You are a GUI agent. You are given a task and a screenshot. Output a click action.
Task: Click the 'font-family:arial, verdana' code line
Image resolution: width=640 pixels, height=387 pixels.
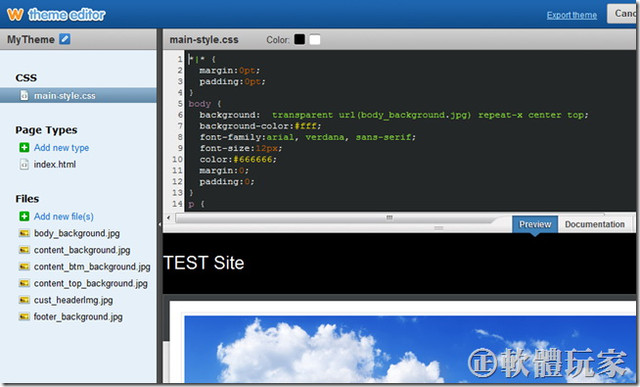point(307,137)
